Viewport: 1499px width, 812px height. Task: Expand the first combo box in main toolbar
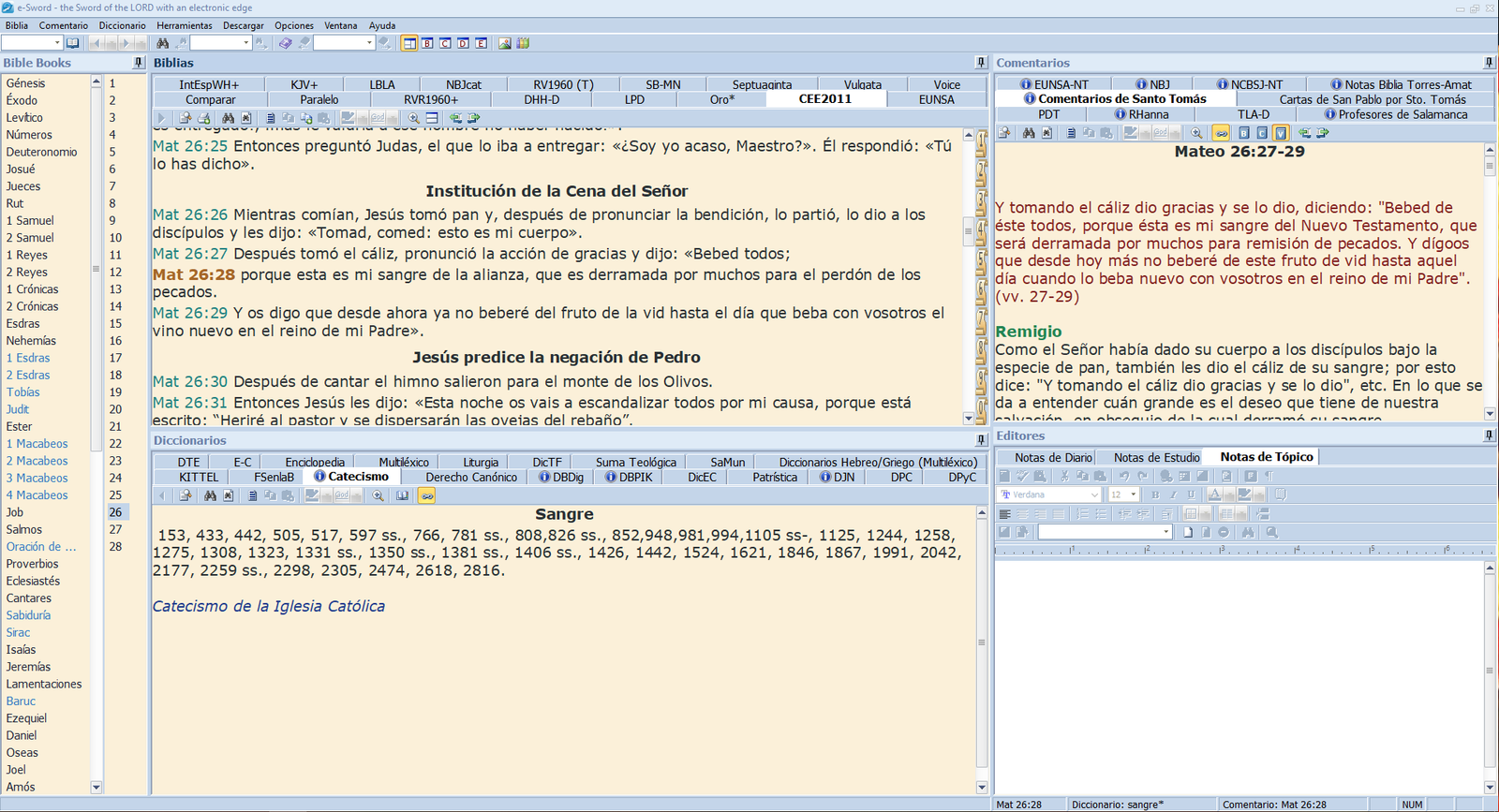point(57,43)
